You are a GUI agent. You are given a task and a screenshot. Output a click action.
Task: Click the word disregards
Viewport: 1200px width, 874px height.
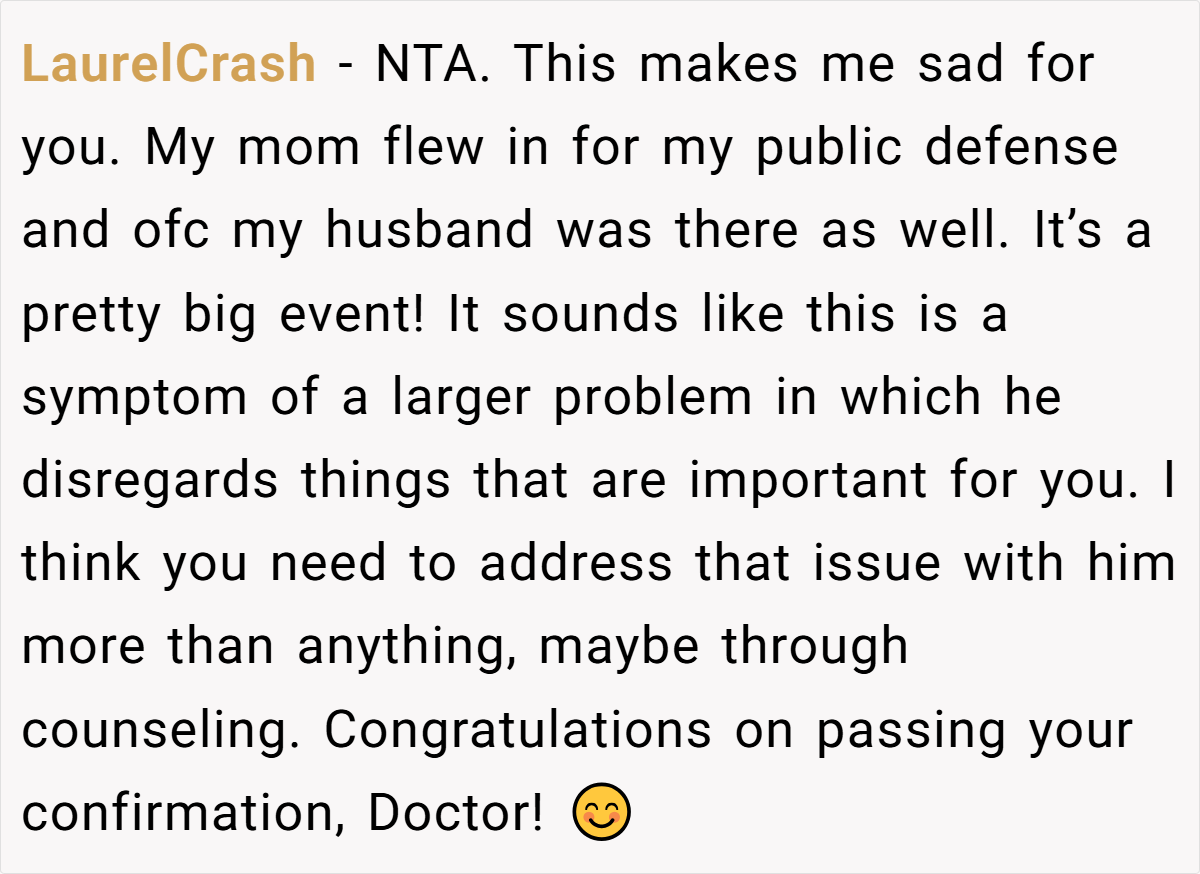click(150, 480)
